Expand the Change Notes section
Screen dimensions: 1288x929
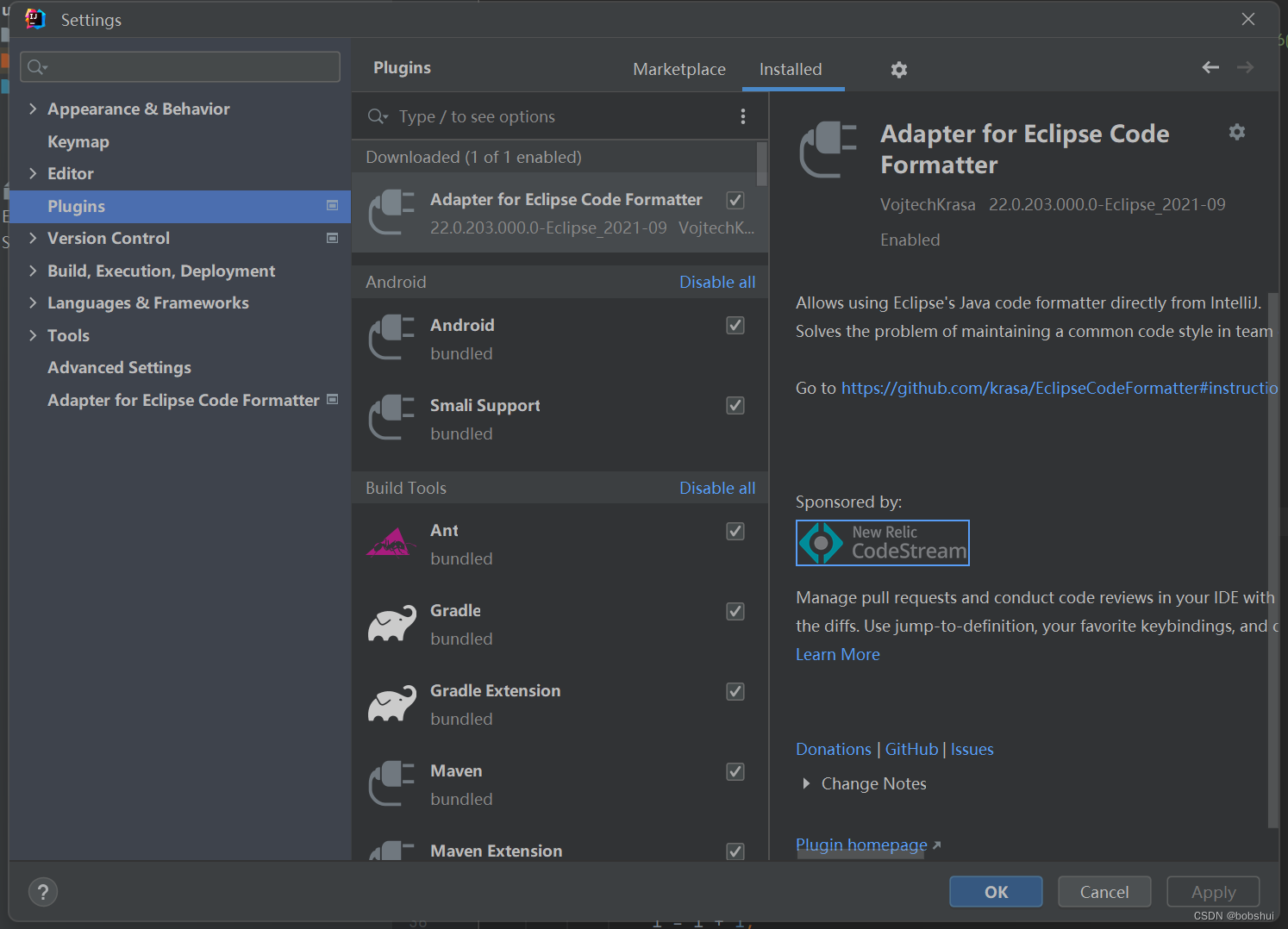pyautogui.click(x=806, y=783)
